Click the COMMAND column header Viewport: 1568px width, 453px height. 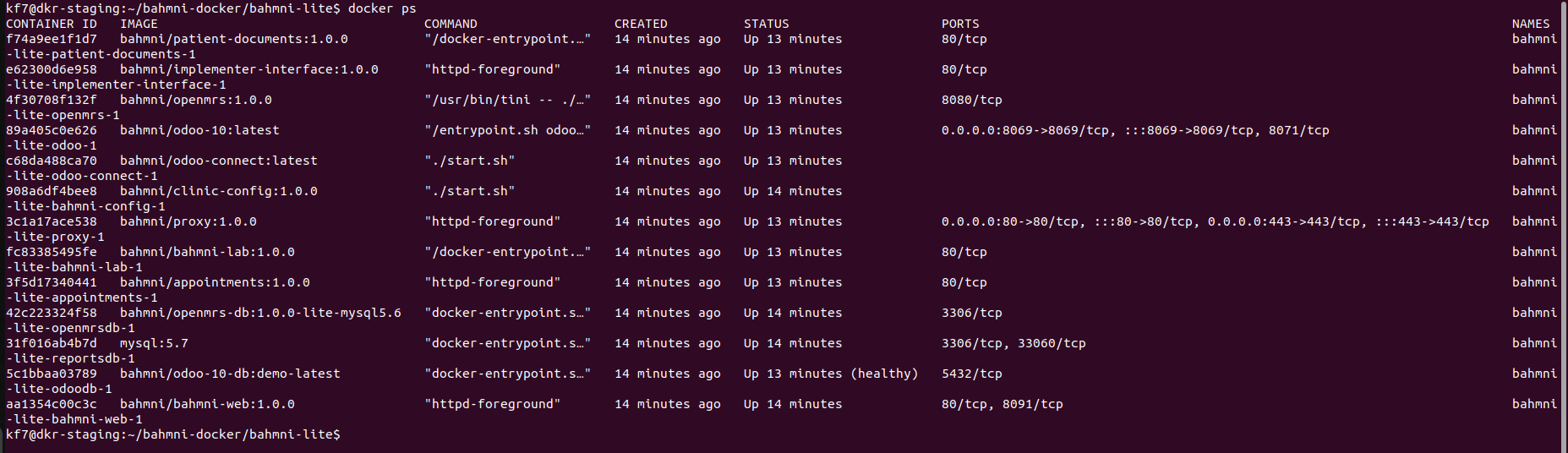coord(451,24)
